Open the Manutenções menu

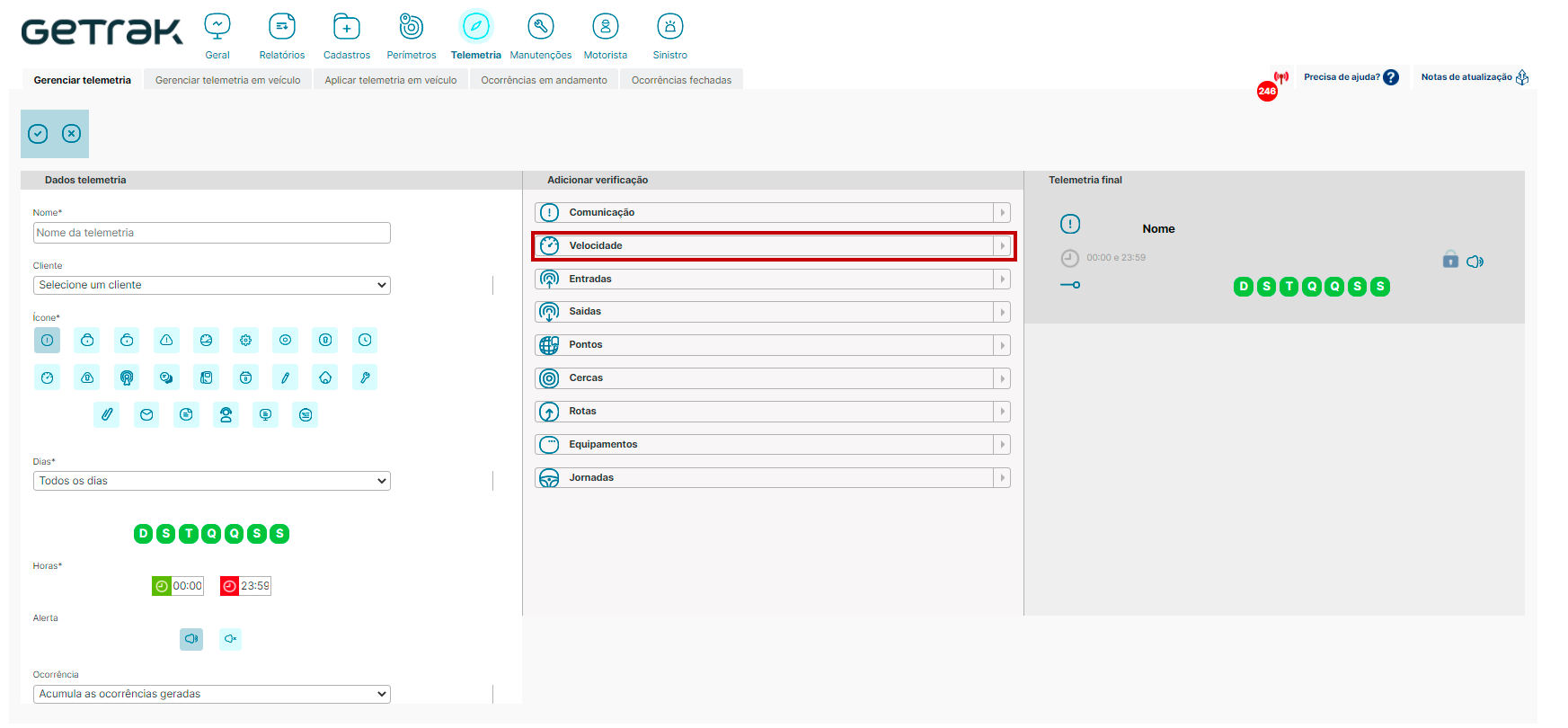pyautogui.click(x=541, y=36)
